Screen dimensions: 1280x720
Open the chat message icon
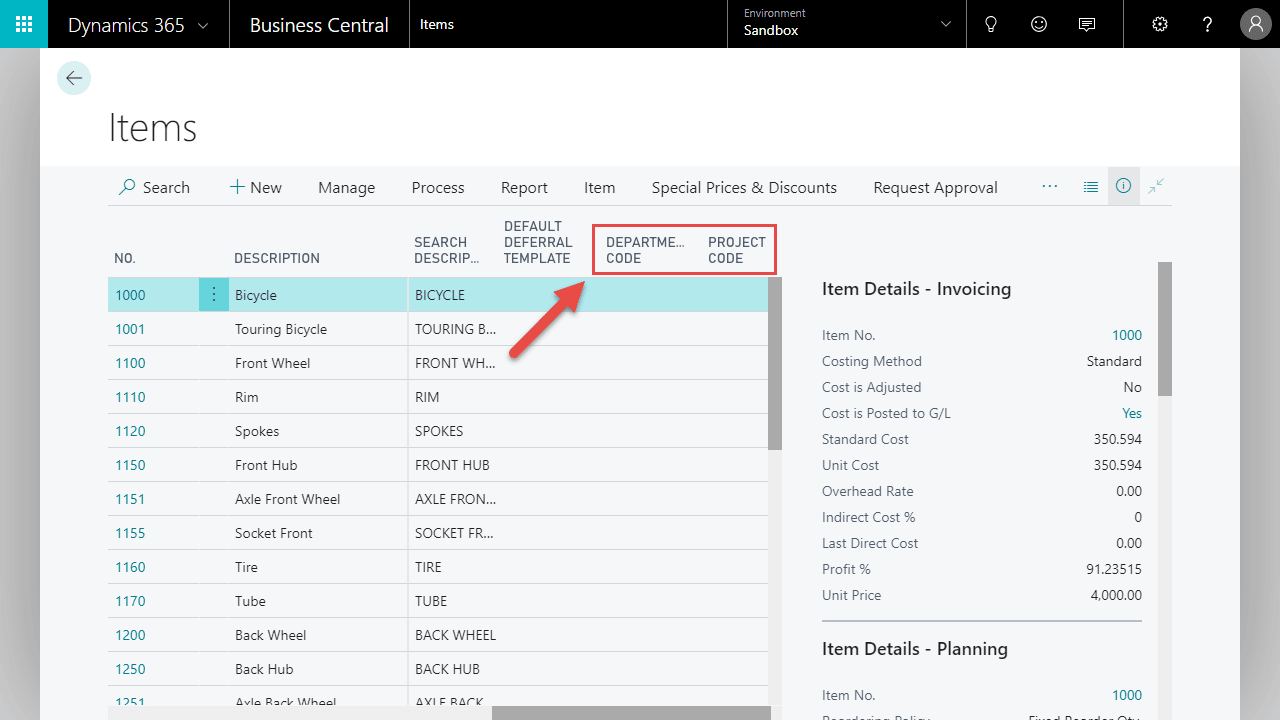(x=1087, y=24)
